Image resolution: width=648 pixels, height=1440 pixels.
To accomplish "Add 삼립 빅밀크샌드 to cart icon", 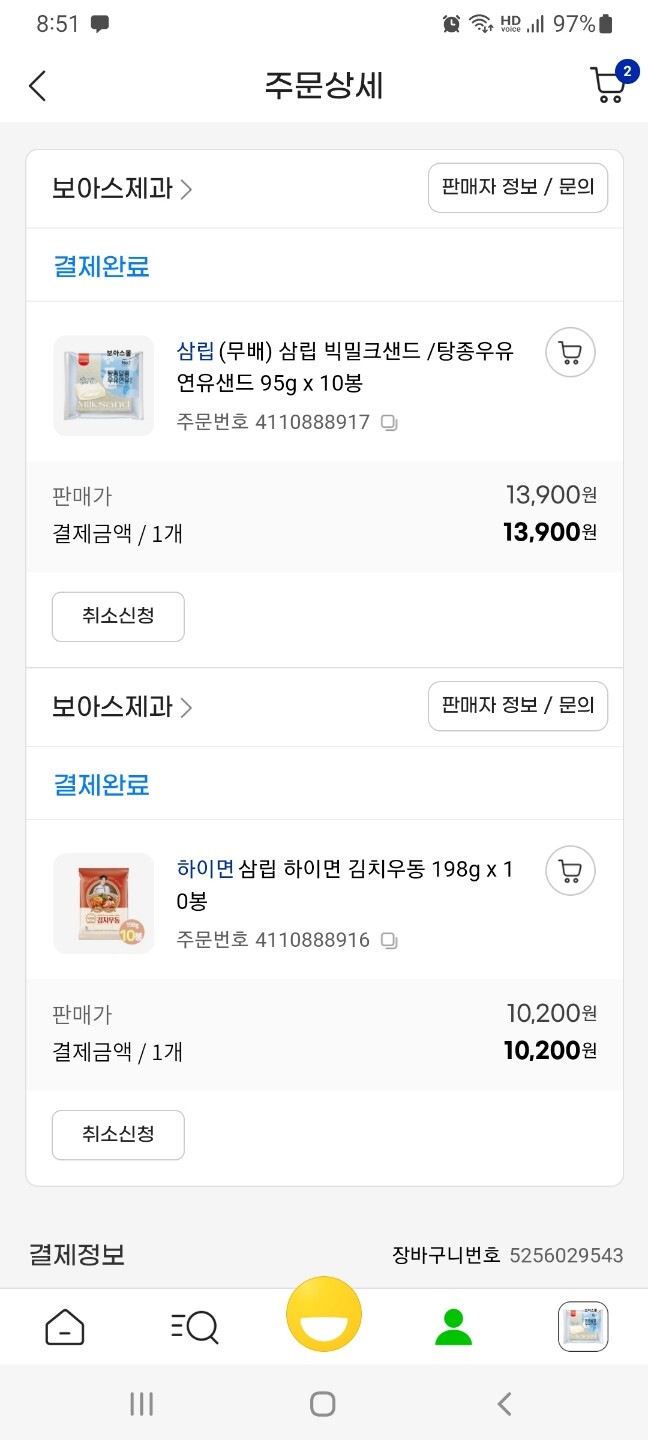I will click(x=570, y=352).
